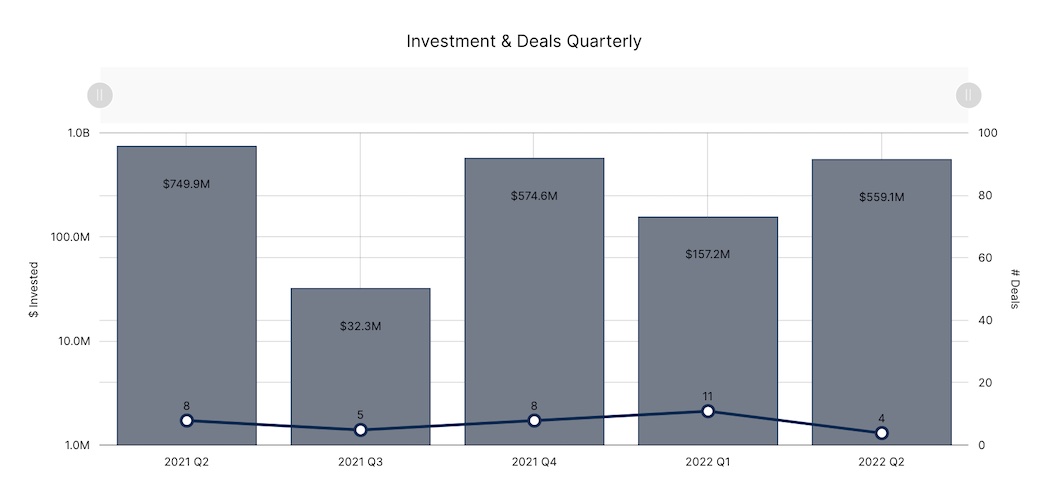Click the $559.1M bar value label

point(881,197)
